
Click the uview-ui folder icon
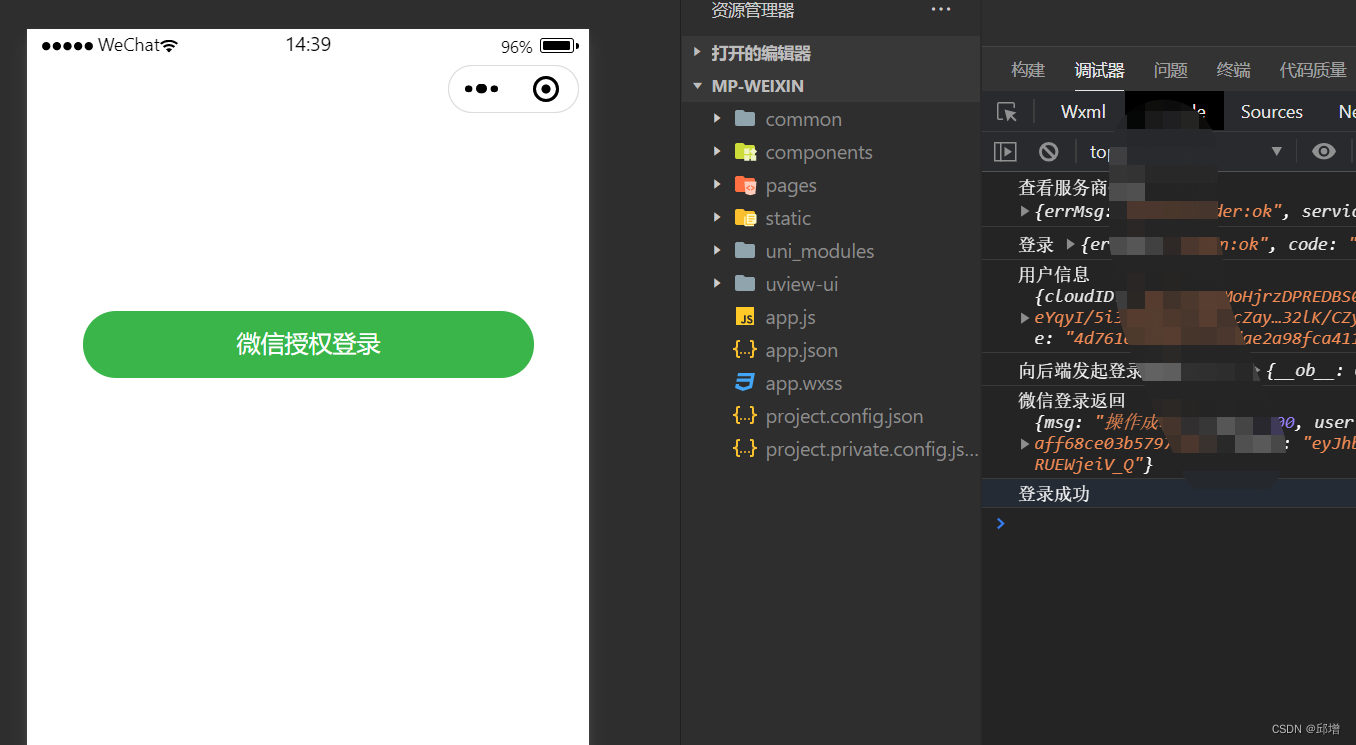[x=745, y=284]
